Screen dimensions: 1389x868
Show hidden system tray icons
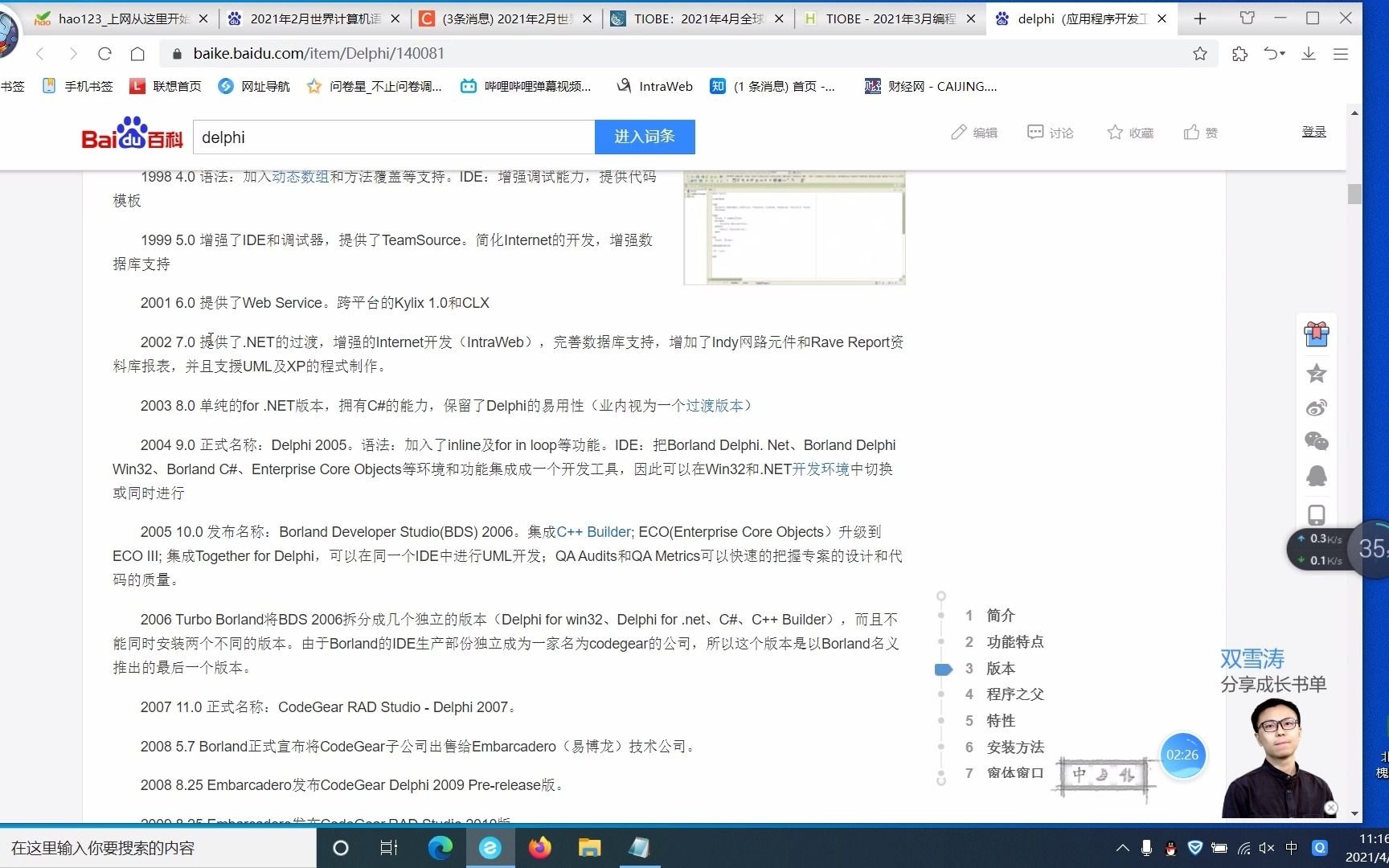pos(1123,848)
